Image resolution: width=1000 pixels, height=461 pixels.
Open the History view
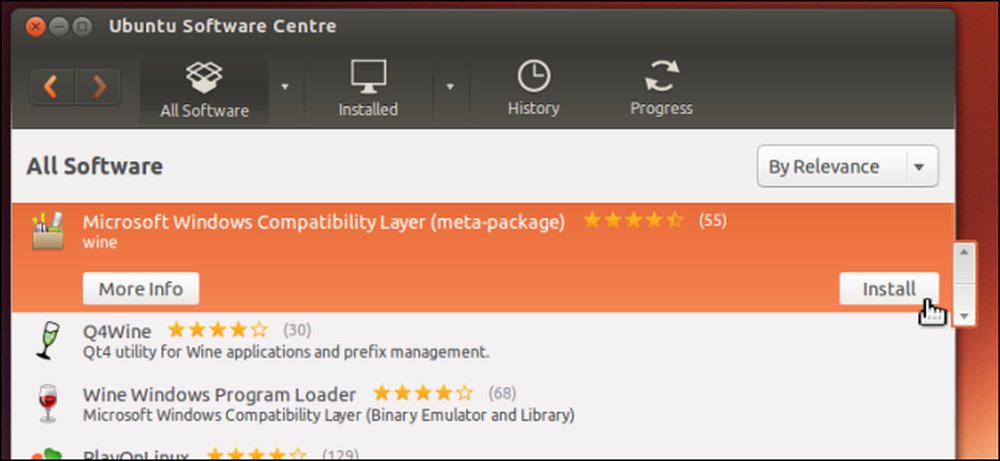coord(533,89)
